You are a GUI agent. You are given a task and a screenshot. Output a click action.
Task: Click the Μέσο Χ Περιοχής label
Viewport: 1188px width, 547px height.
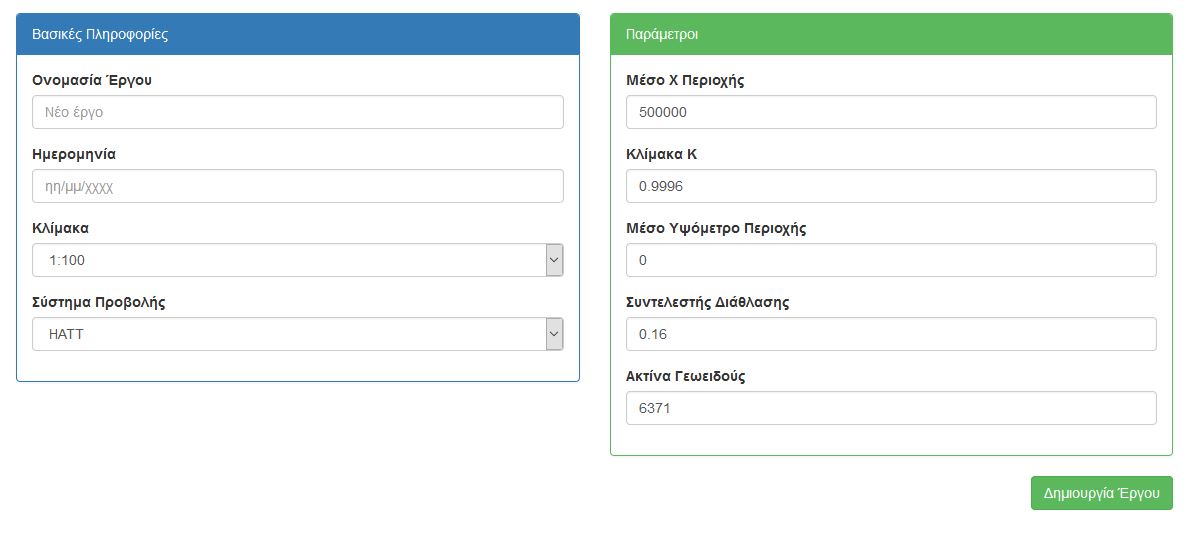685,80
